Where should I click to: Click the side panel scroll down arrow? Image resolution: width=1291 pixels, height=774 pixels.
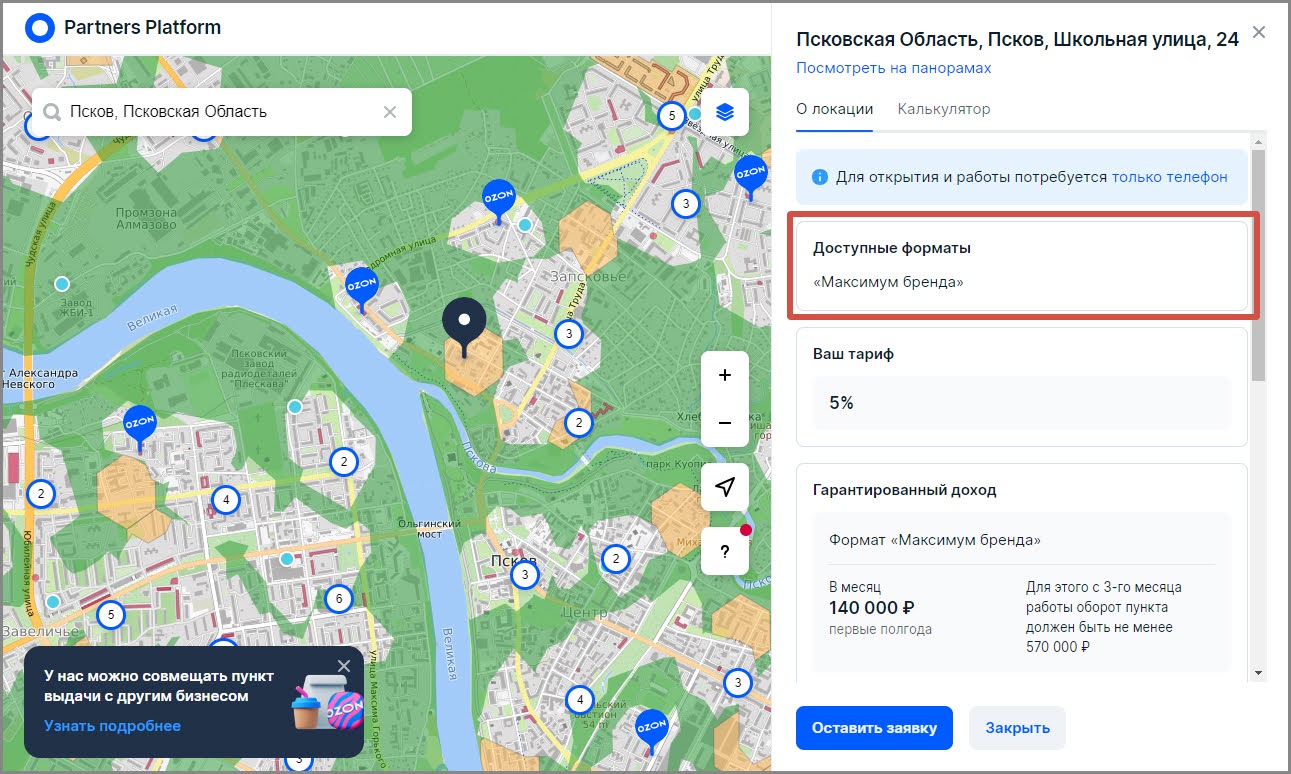(x=1259, y=673)
